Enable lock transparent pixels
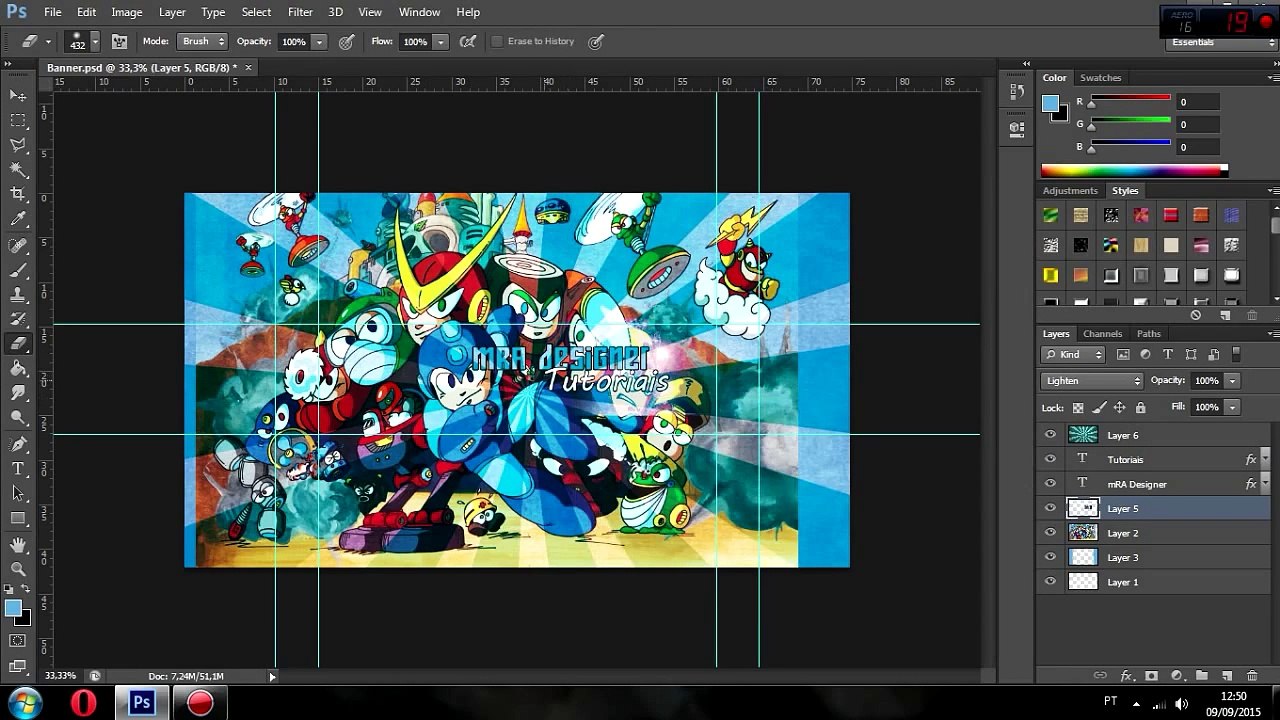This screenshot has height=720, width=1280. coord(1078,407)
